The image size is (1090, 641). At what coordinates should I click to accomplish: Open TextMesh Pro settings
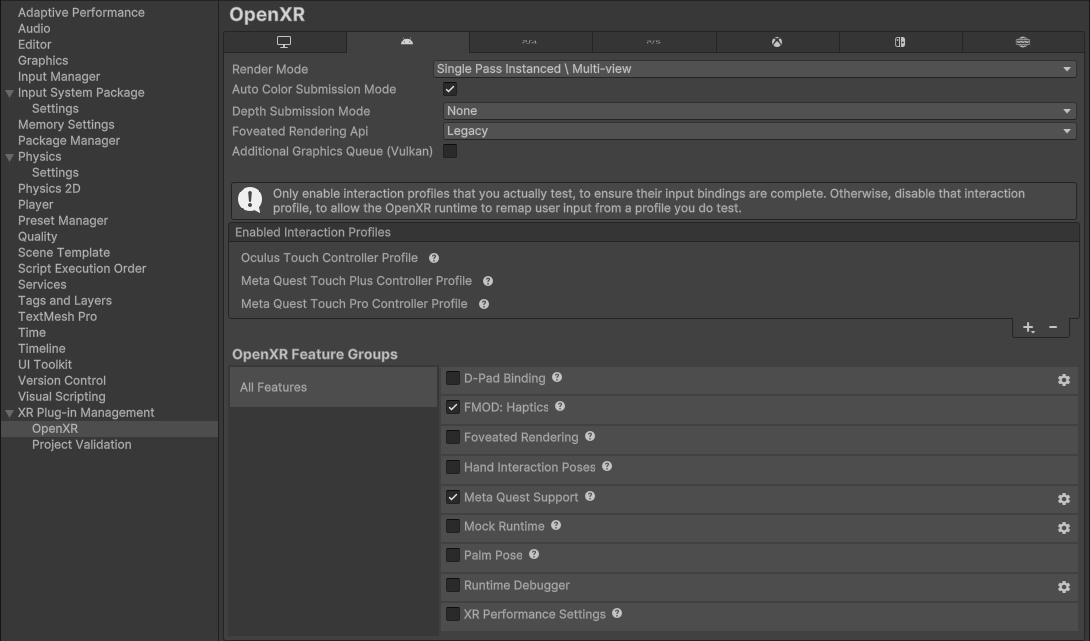tap(58, 316)
